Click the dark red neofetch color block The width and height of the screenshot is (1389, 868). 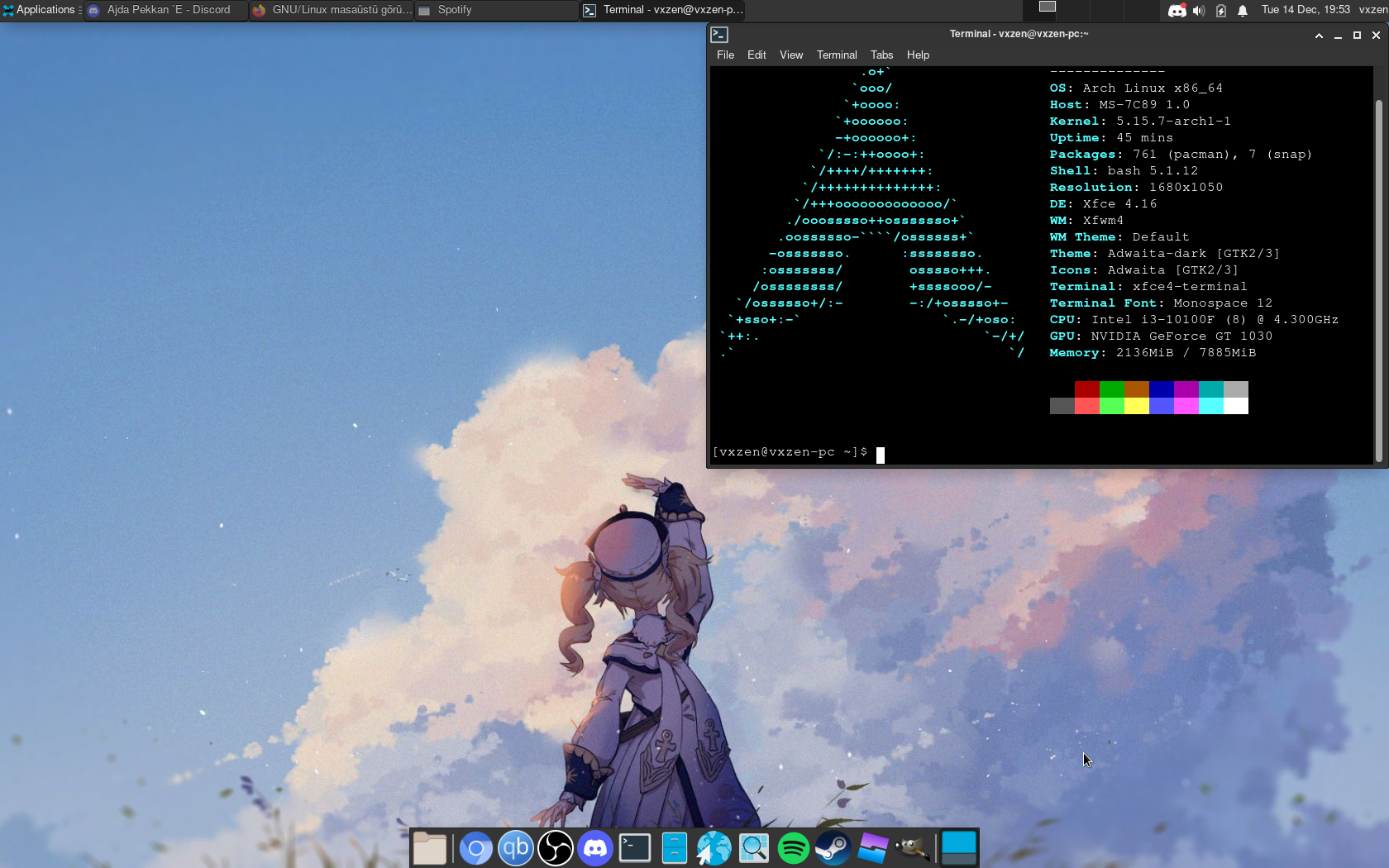pyautogui.click(x=1087, y=389)
